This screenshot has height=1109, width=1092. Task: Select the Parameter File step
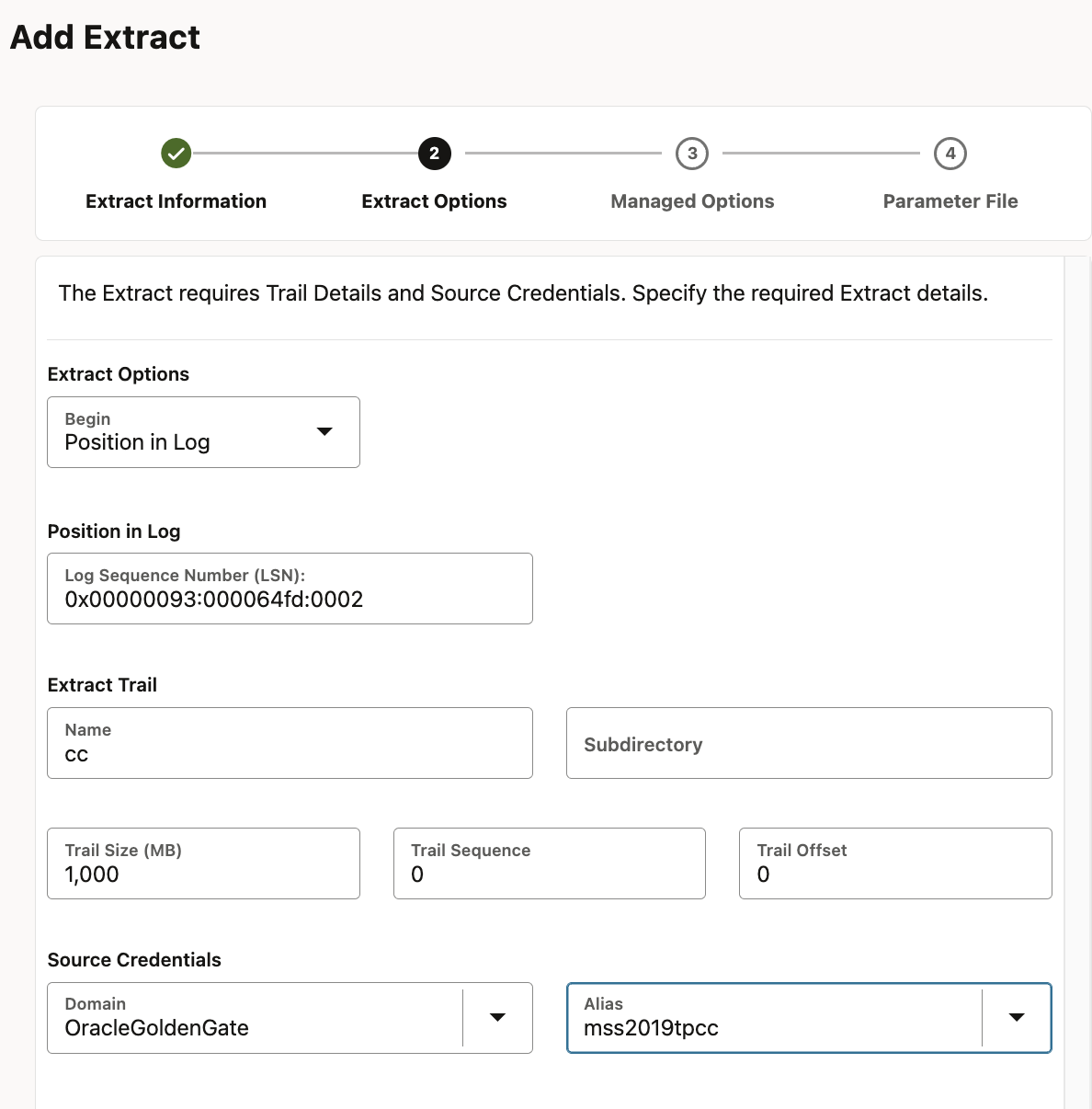pyautogui.click(x=950, y=200)
